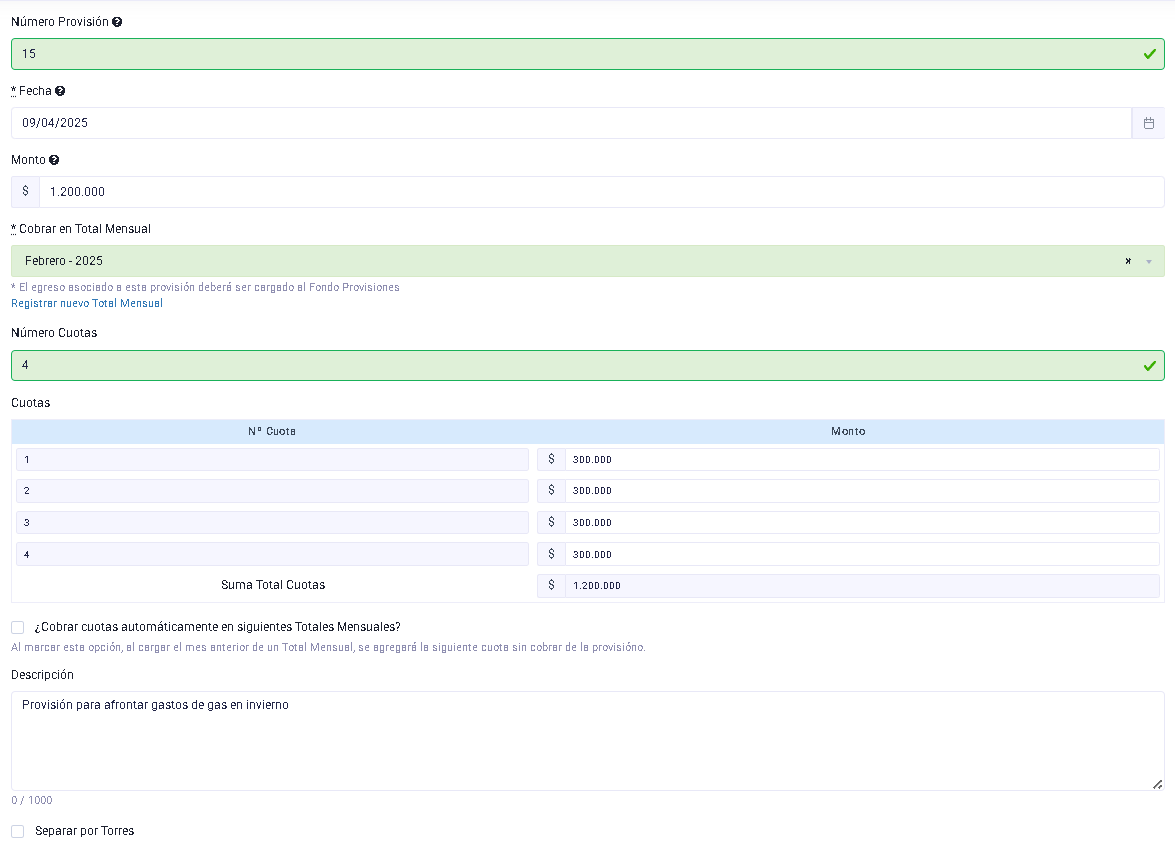Clear the Febrero - 2025 selection
Screen dimensions: 1175x848
[1128, 261]
